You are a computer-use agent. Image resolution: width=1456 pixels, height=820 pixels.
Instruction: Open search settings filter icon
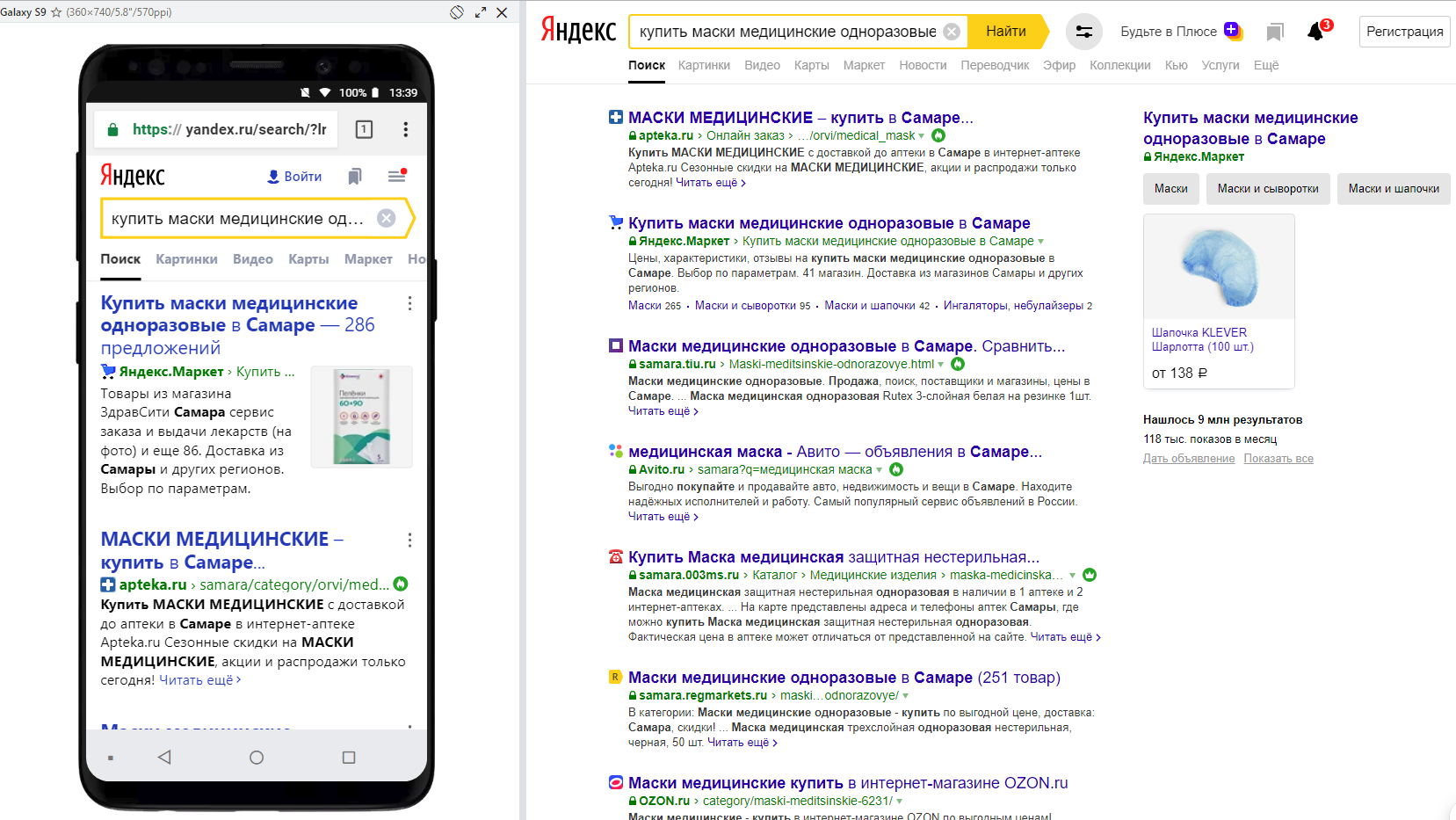(1084, 32)
